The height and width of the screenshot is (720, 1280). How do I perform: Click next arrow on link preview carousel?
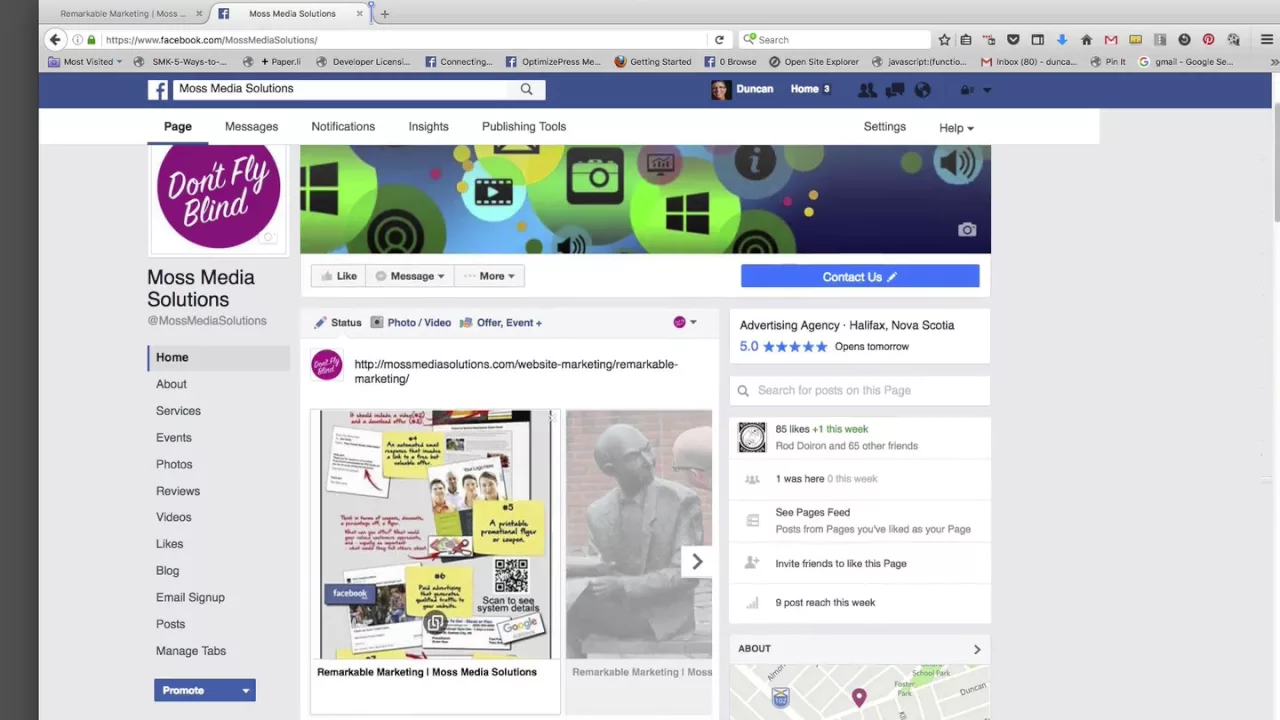(x=697, y=562)
